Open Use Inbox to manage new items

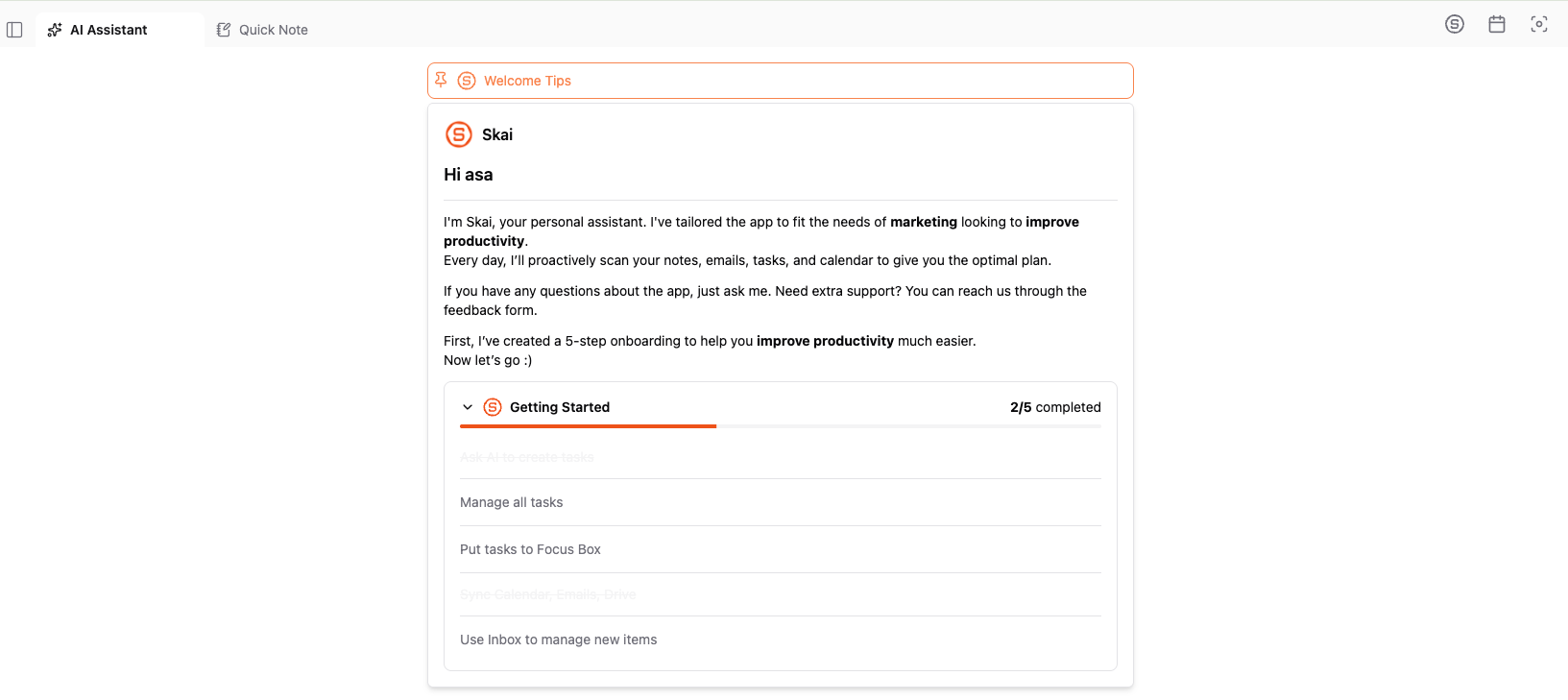click(781, 640)
